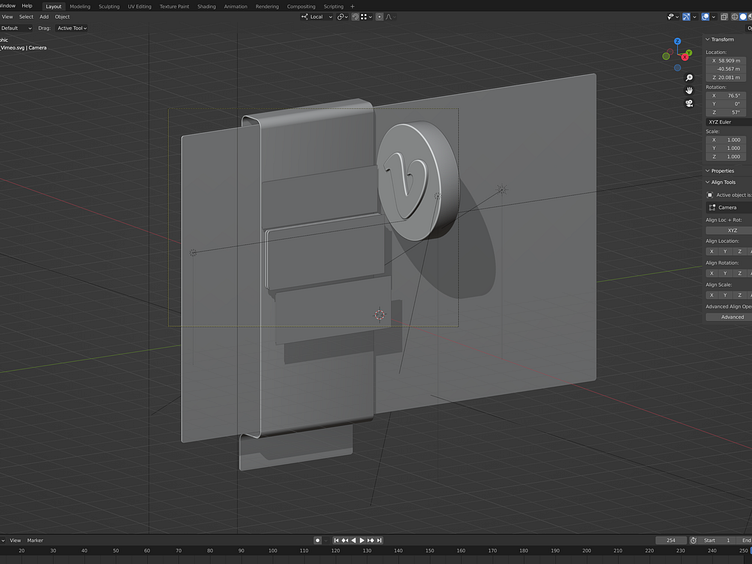Screen dimensions: 752x564
Task: Toggle the timeline auto keying record button
Action: click(317, 540)
